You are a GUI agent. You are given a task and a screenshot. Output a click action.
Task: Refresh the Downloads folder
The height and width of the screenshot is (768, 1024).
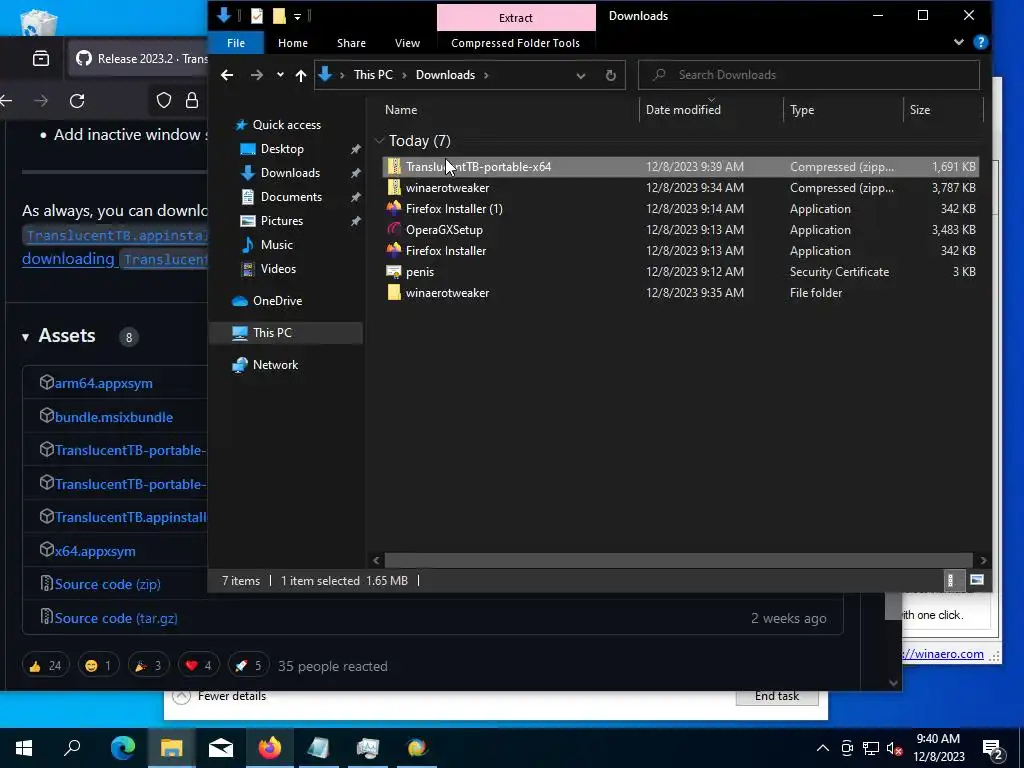[611, 75]
